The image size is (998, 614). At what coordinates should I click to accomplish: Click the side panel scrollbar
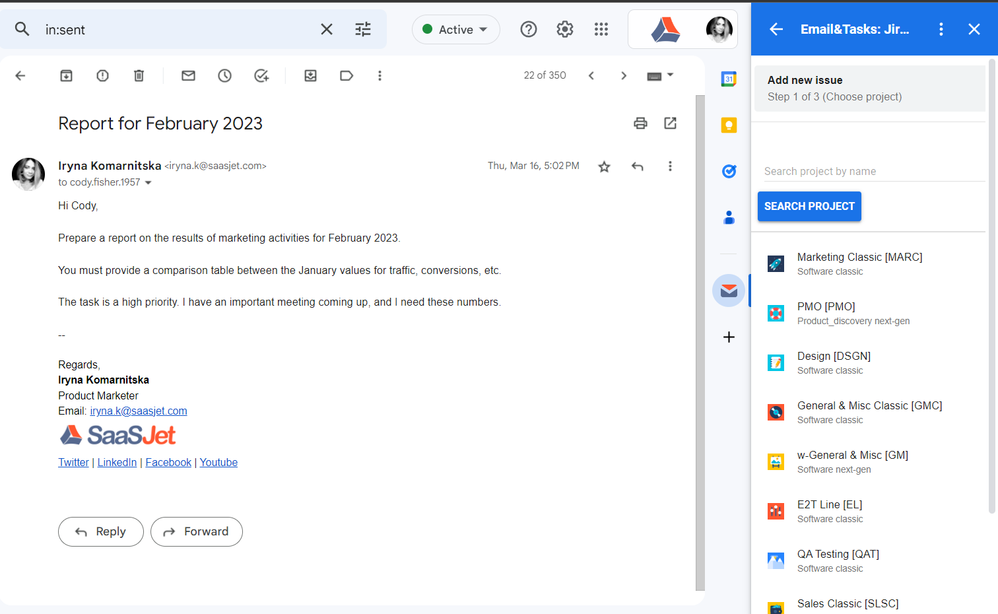[x=992, y=286]
